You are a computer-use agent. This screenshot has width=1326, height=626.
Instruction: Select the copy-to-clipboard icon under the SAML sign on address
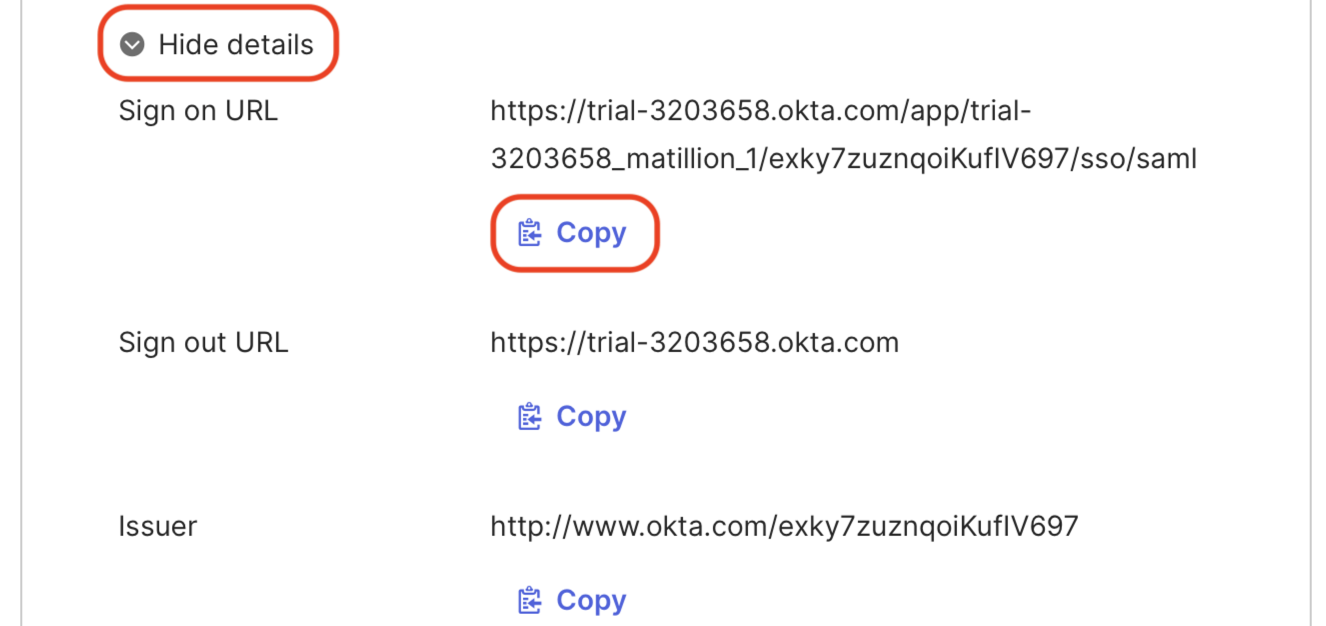click(529, 232)
